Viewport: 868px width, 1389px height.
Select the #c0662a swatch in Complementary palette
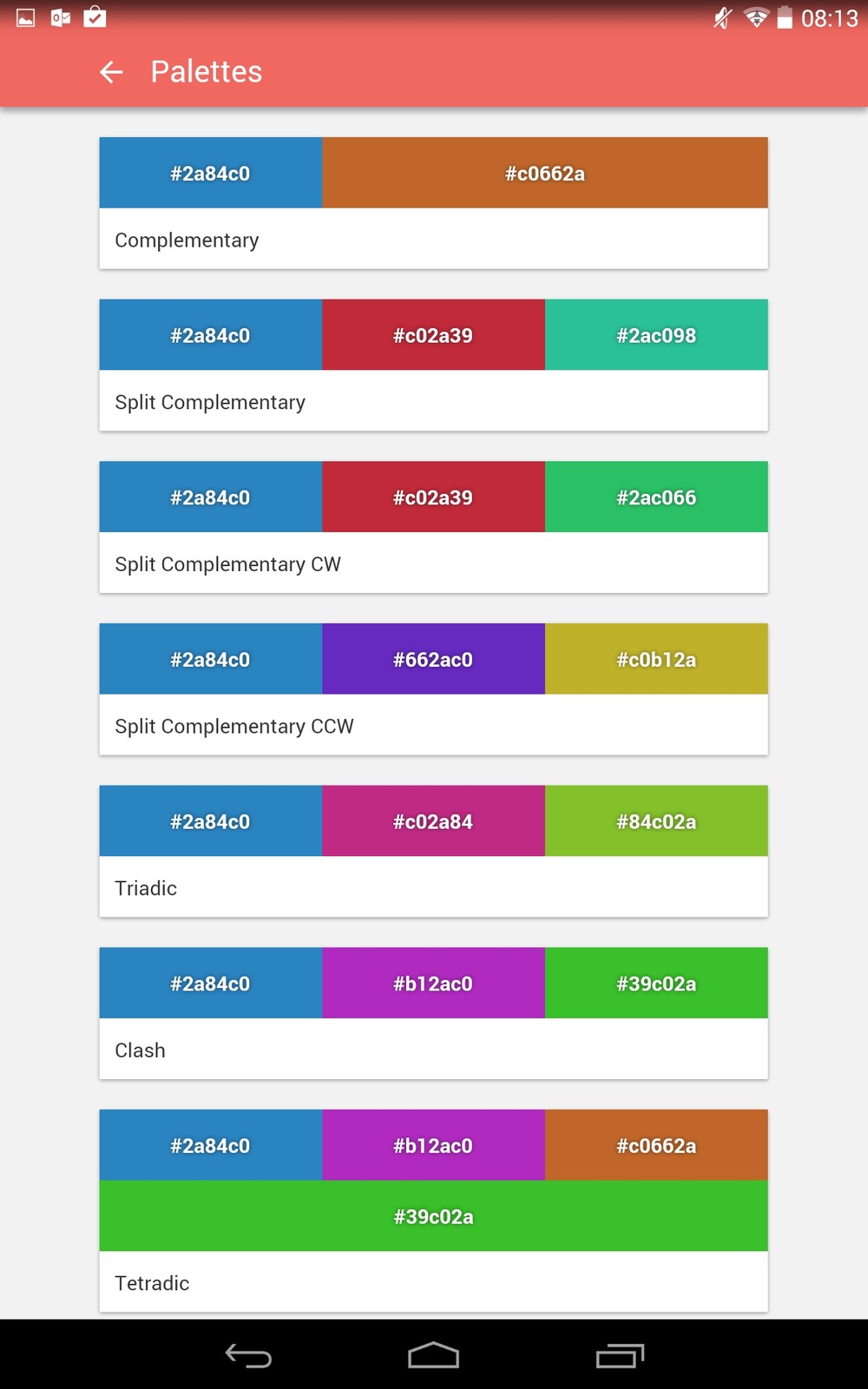pyautogui.click(x=544, y=173)
